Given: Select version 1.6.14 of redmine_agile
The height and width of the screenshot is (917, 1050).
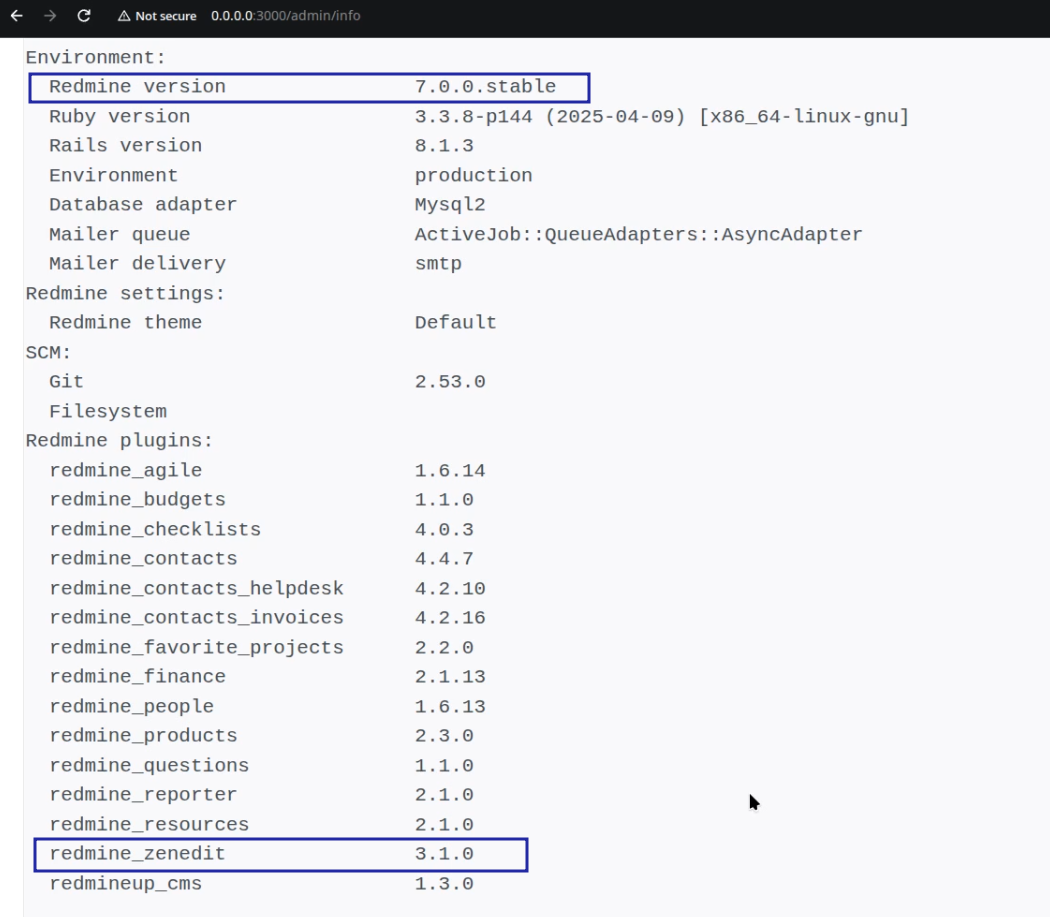Looking at the screenshot, I should (450, 470).
